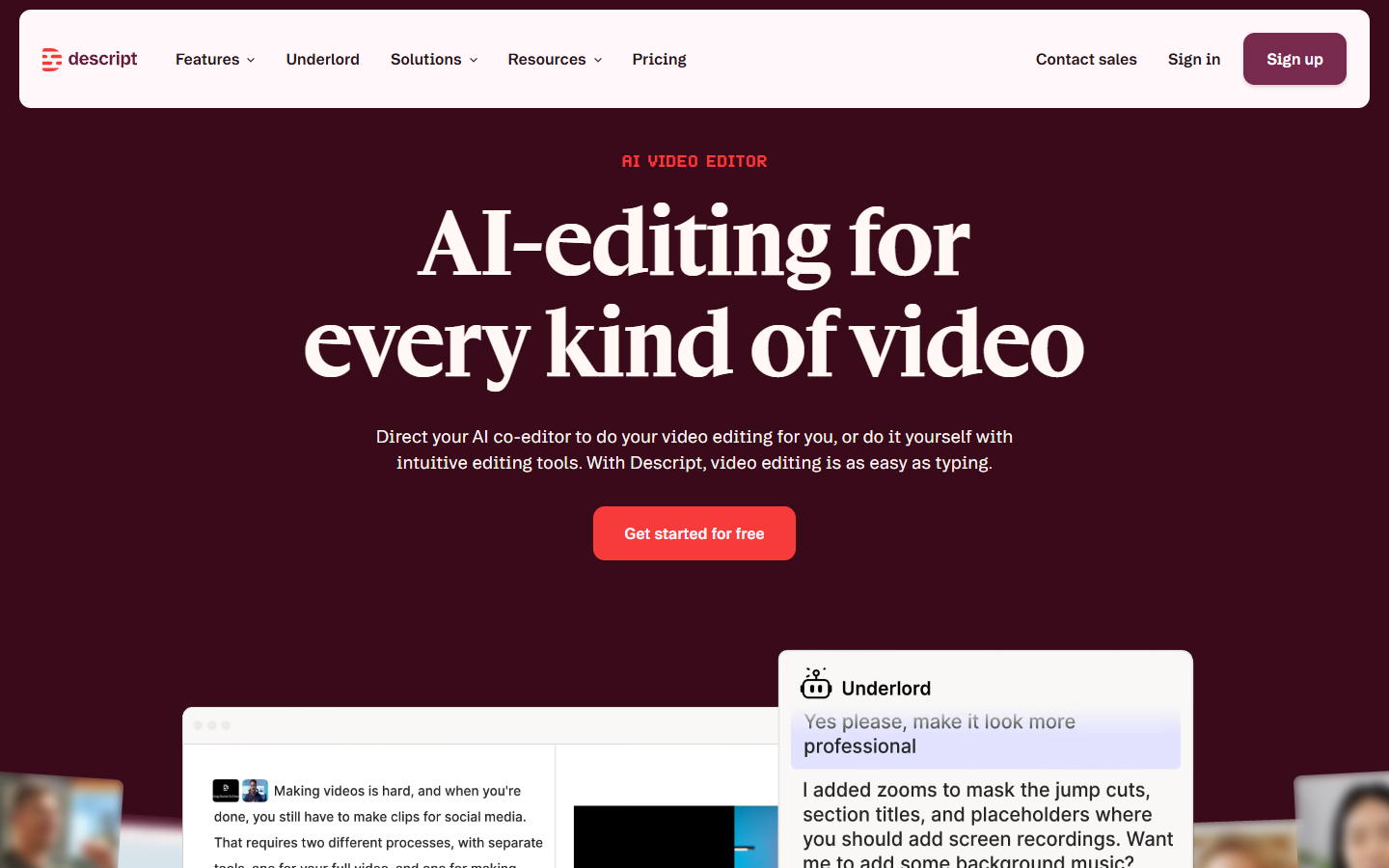Click the Contact sales link
The height and width of the screenshot is (868, 1389).
[1086, 59]
